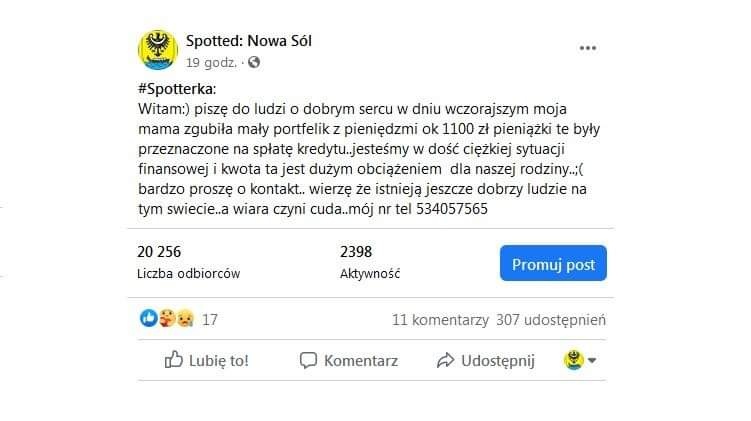
Task: Open the 307 udostępnień shares list
Action: (x=551, y=320)
